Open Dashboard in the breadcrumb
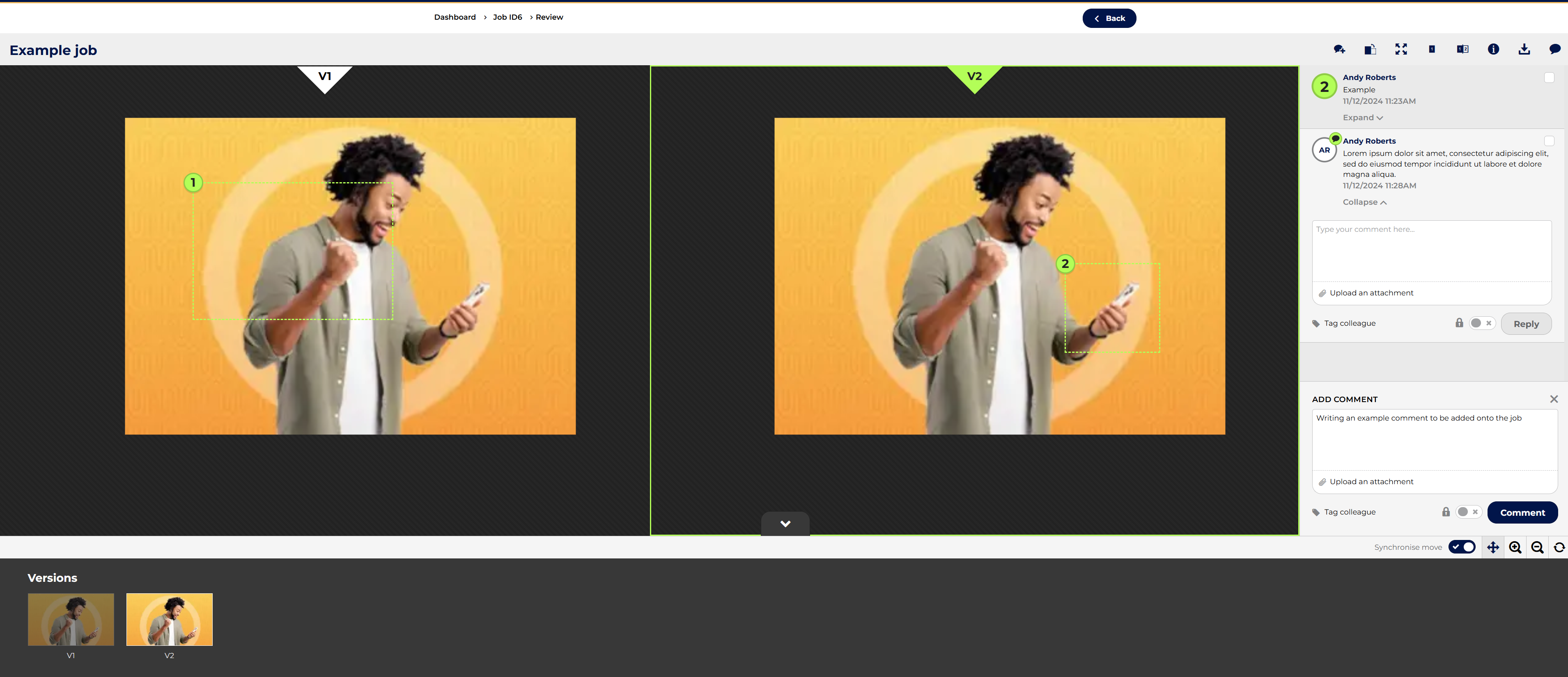 tap(455, 17)
